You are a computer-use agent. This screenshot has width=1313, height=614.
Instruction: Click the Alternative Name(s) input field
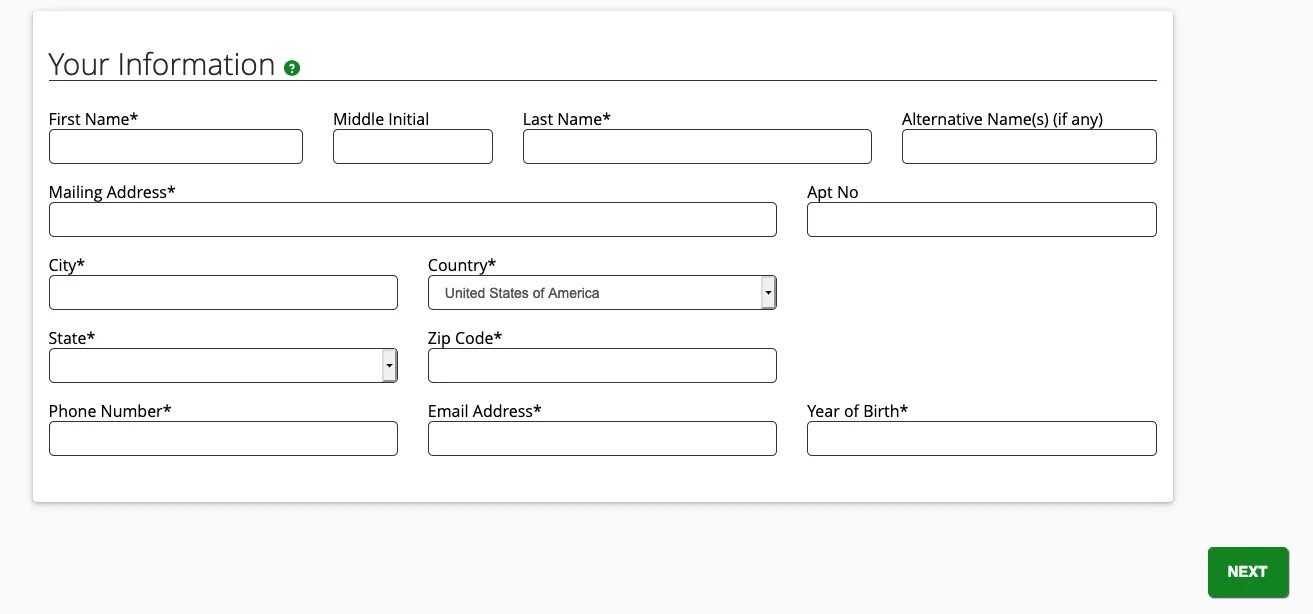click(1028, 146)
